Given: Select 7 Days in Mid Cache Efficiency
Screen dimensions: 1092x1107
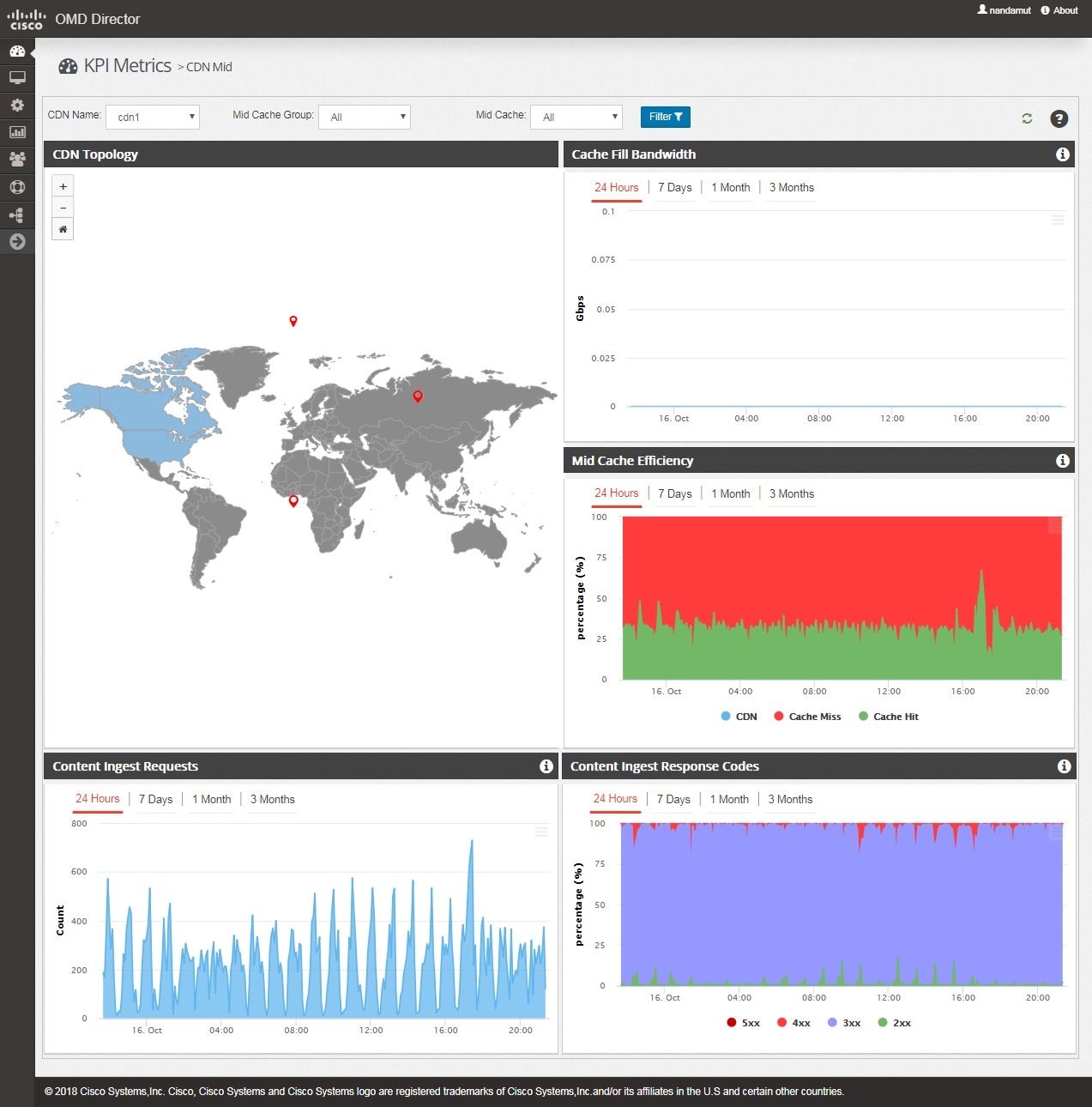Looking at the screenshot, I should coord(675,493).
